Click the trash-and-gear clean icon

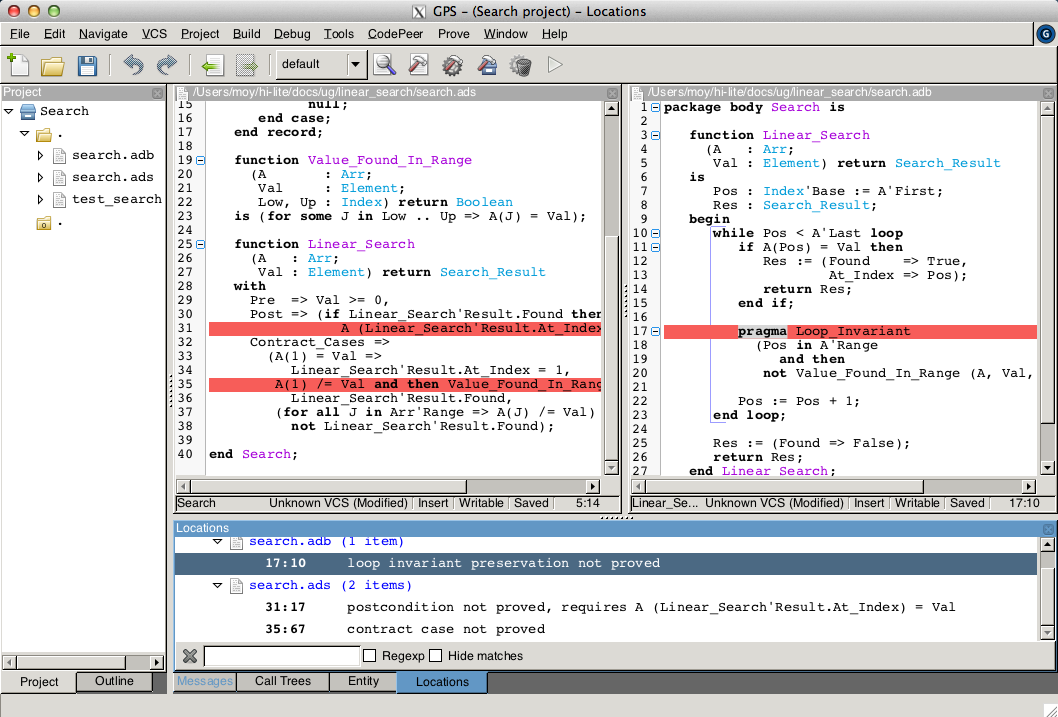(521, 65)
